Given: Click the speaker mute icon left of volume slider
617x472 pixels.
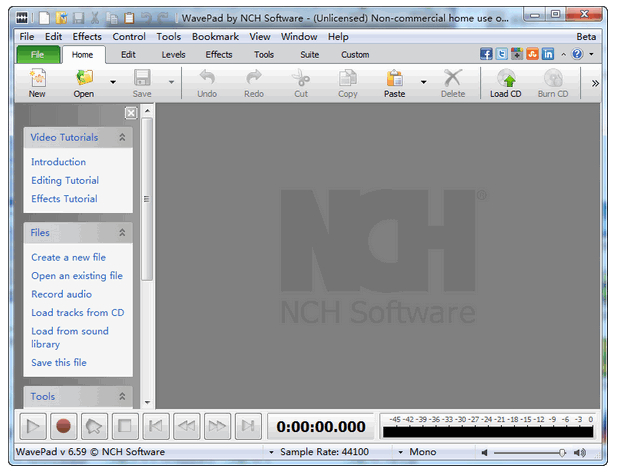Looking at the screenshot, I should (484, 453).
